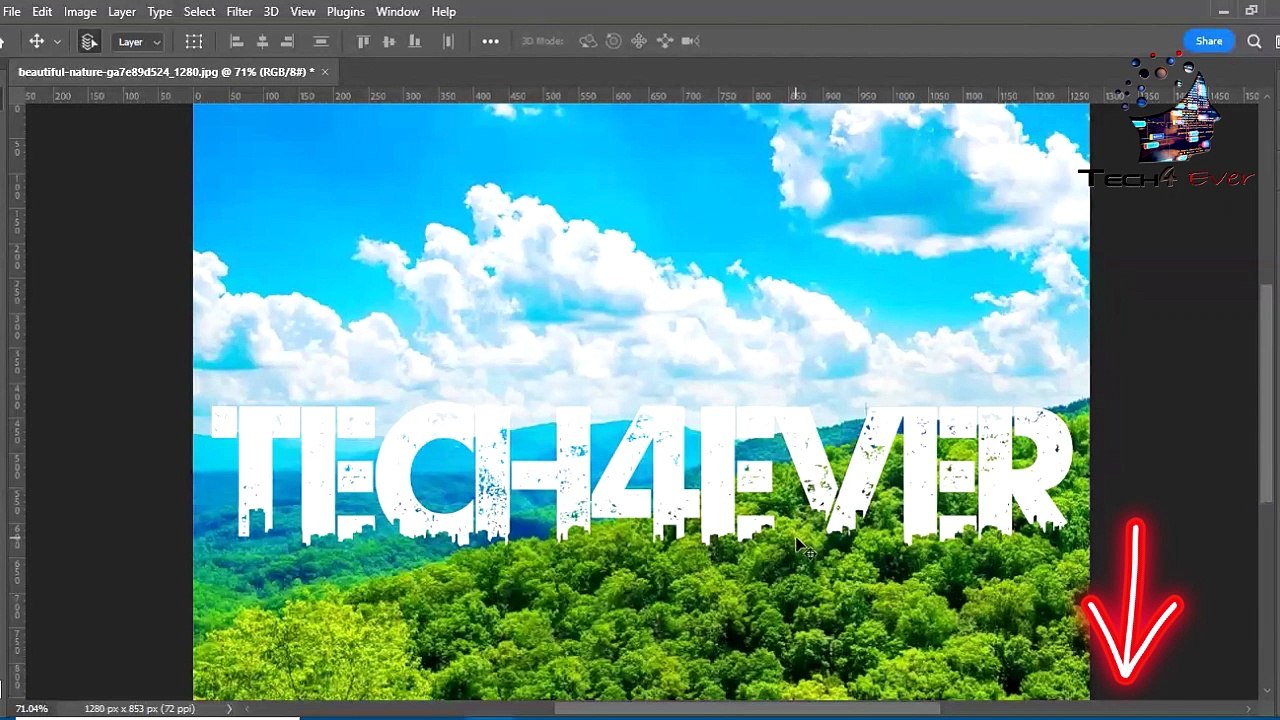Open the 3D menu
This screenshot has width=1280, height=720.
tap(271, 11)
